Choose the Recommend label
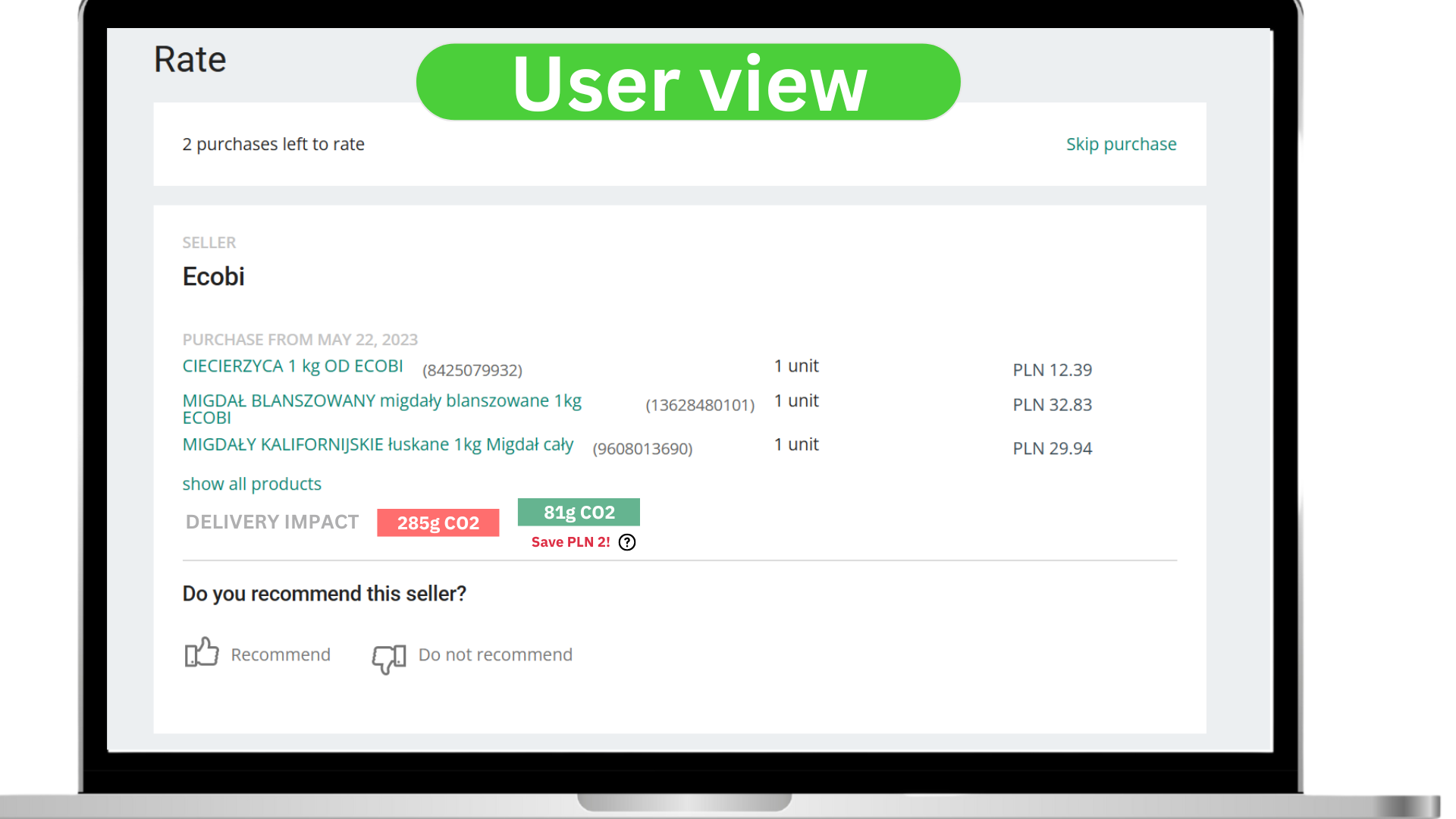The image size is (1456, 819). pos(281,654)
